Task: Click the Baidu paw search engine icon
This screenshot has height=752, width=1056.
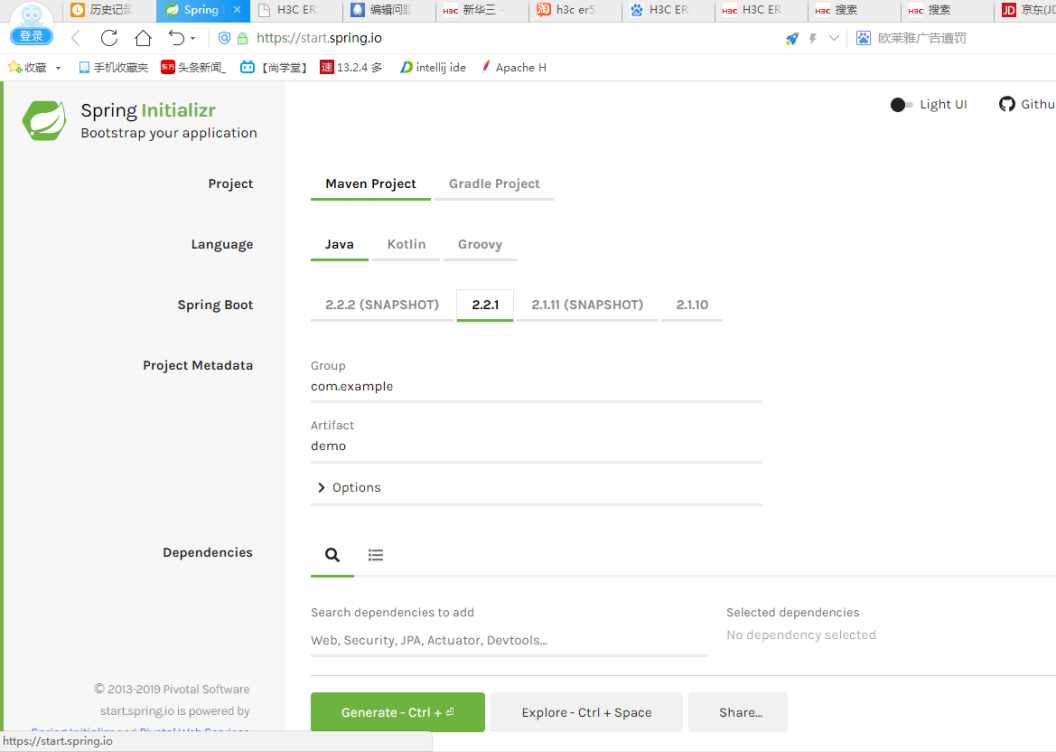Action: (863, 38)
